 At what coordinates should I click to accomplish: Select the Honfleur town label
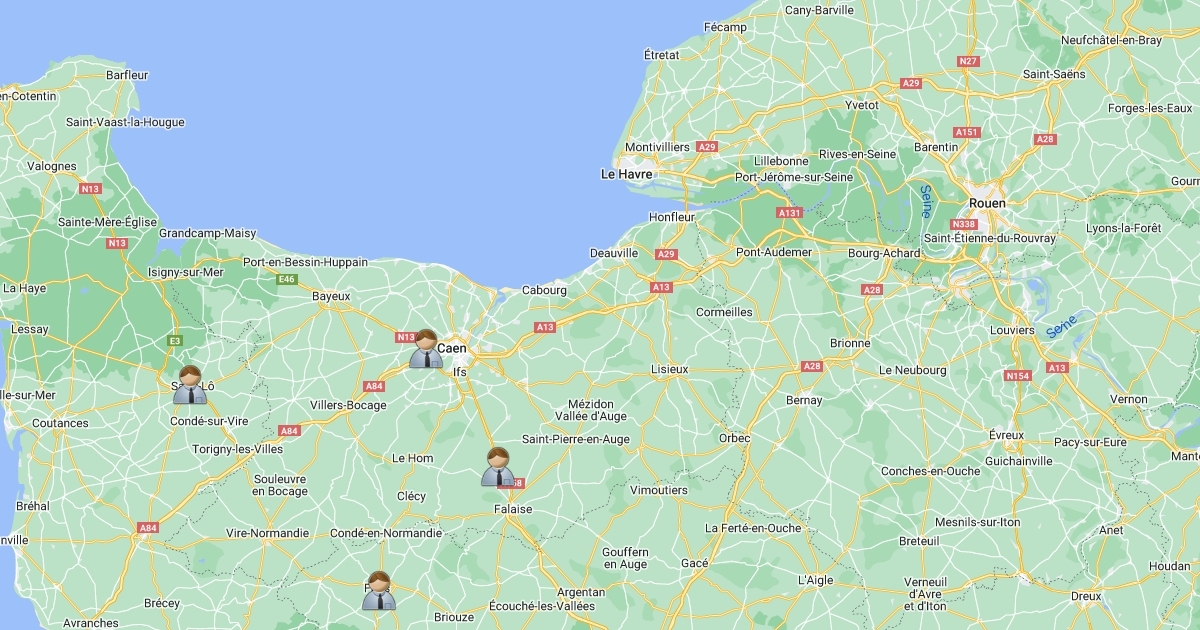(672, 217)
